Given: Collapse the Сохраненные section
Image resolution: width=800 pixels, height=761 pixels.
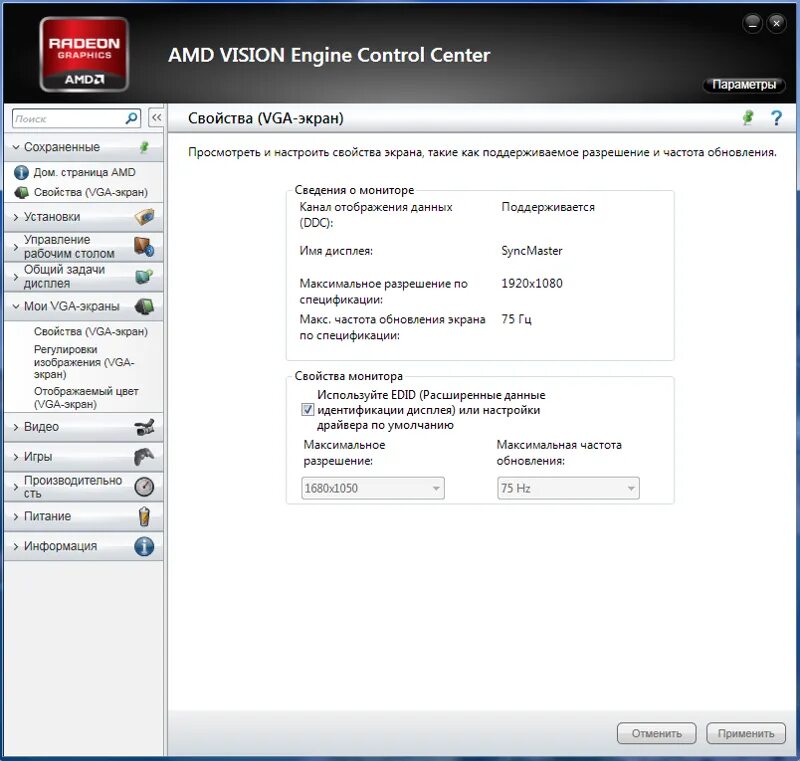Looking at the screenshot, I should 16,147.
